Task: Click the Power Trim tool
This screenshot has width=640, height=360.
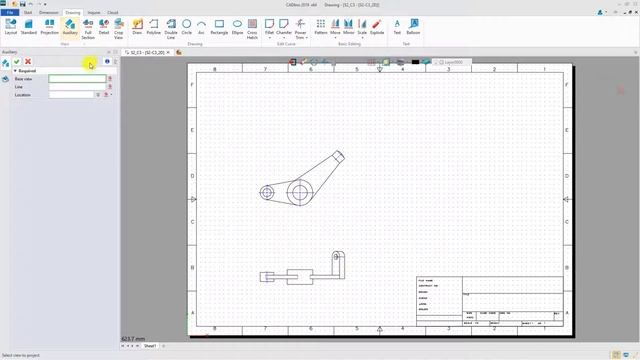Action: (x=300, y=29)
